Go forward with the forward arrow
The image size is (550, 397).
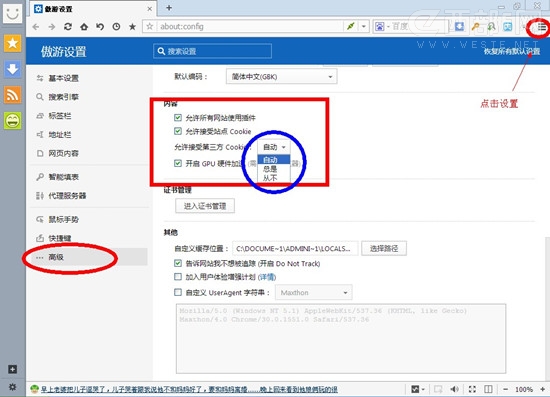(x=52, y=27)
